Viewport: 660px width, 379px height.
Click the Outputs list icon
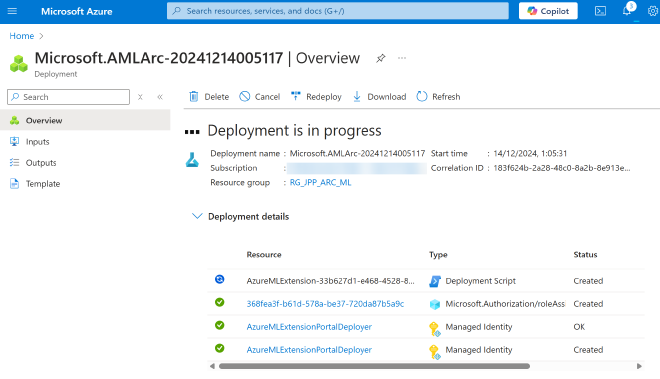[x=14, y=163]
